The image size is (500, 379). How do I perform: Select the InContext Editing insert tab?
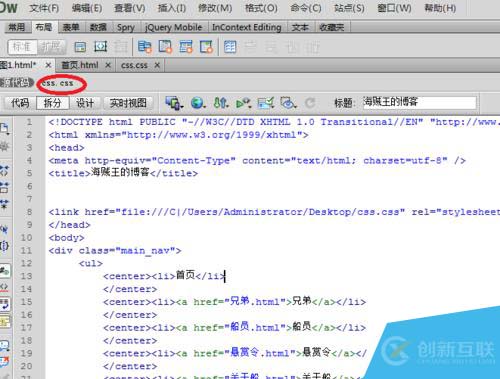pyautogui.click(x=247, y=27)
